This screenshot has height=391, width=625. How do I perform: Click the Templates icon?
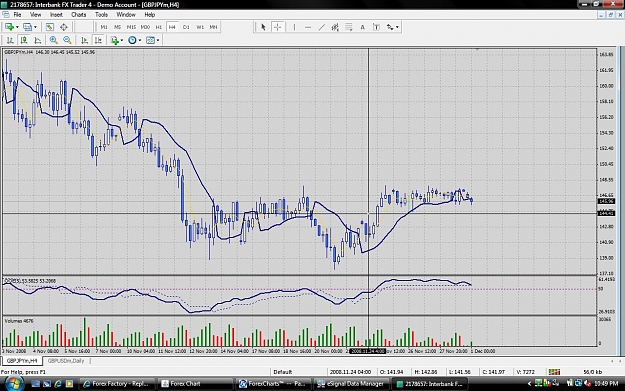click(x=150, y=40)
